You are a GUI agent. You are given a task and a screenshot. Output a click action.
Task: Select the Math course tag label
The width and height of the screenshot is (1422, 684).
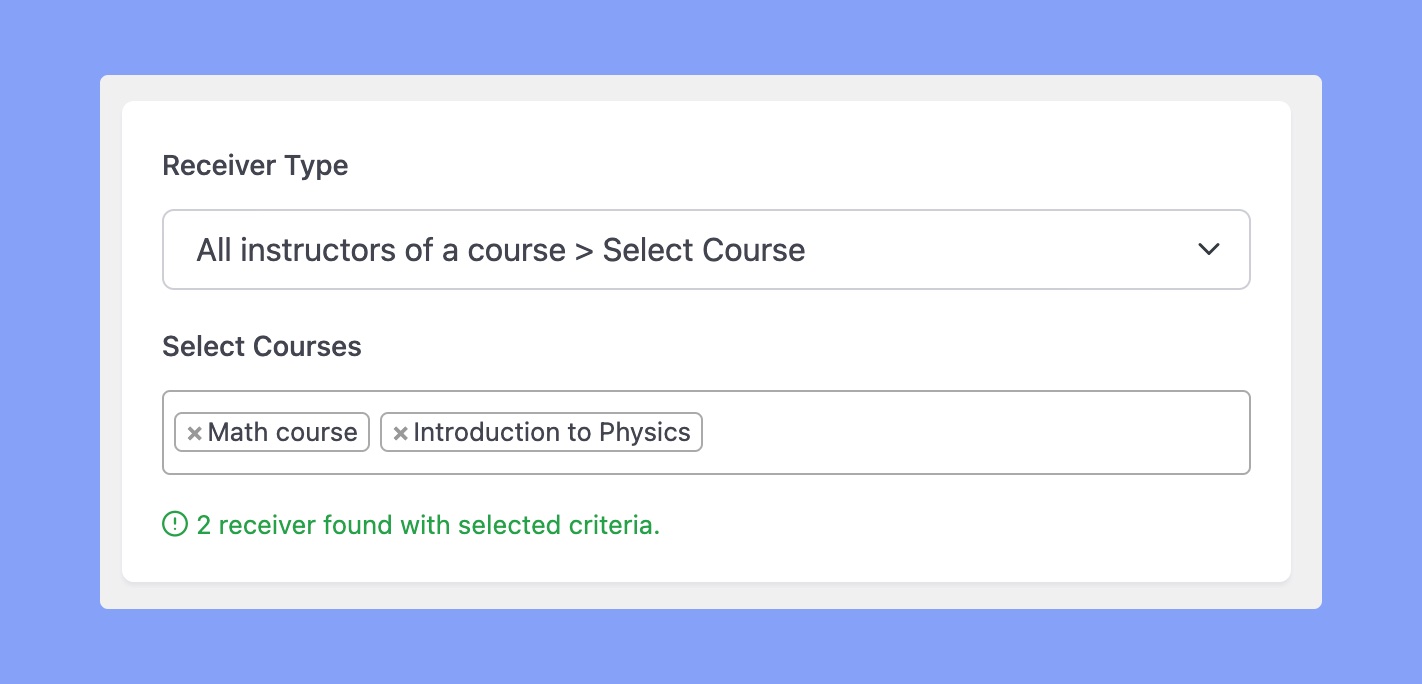[282, 432]
